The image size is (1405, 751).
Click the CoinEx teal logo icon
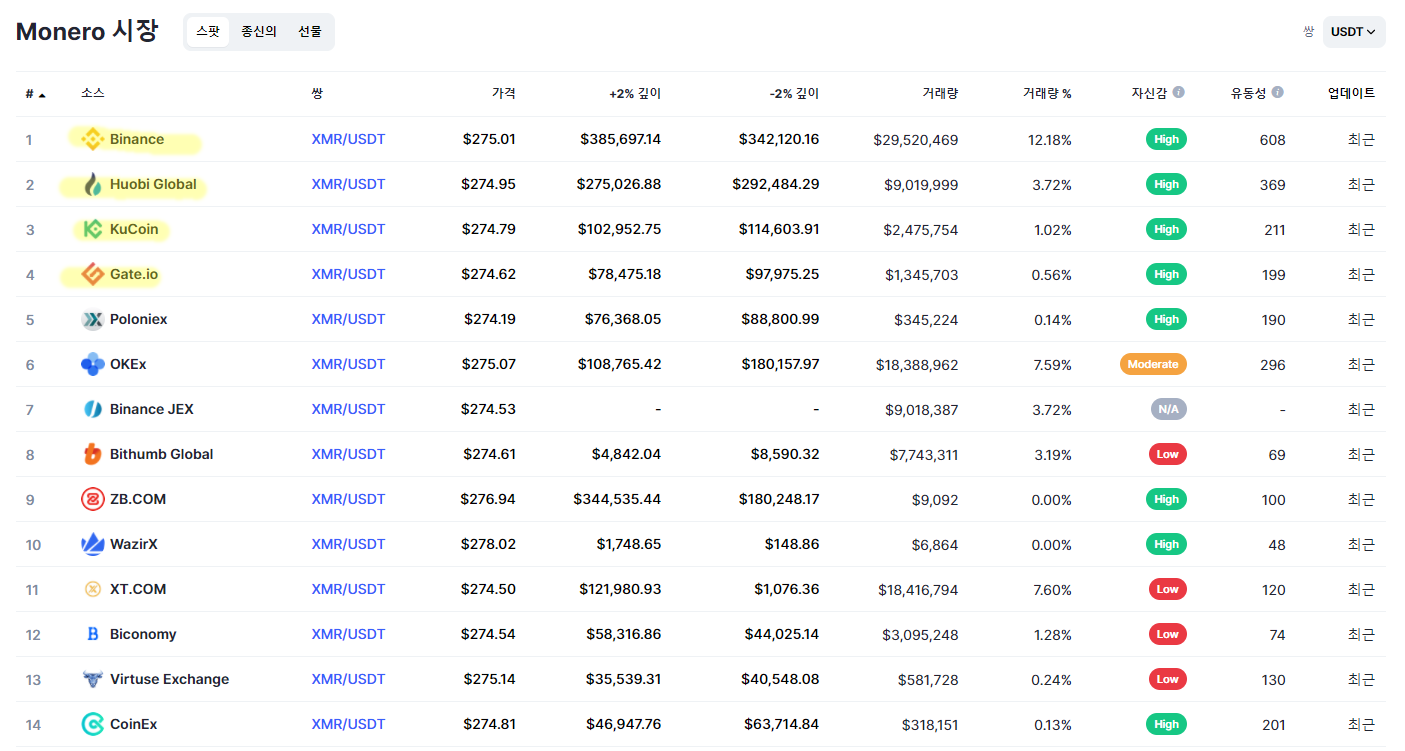pos(93,724)
